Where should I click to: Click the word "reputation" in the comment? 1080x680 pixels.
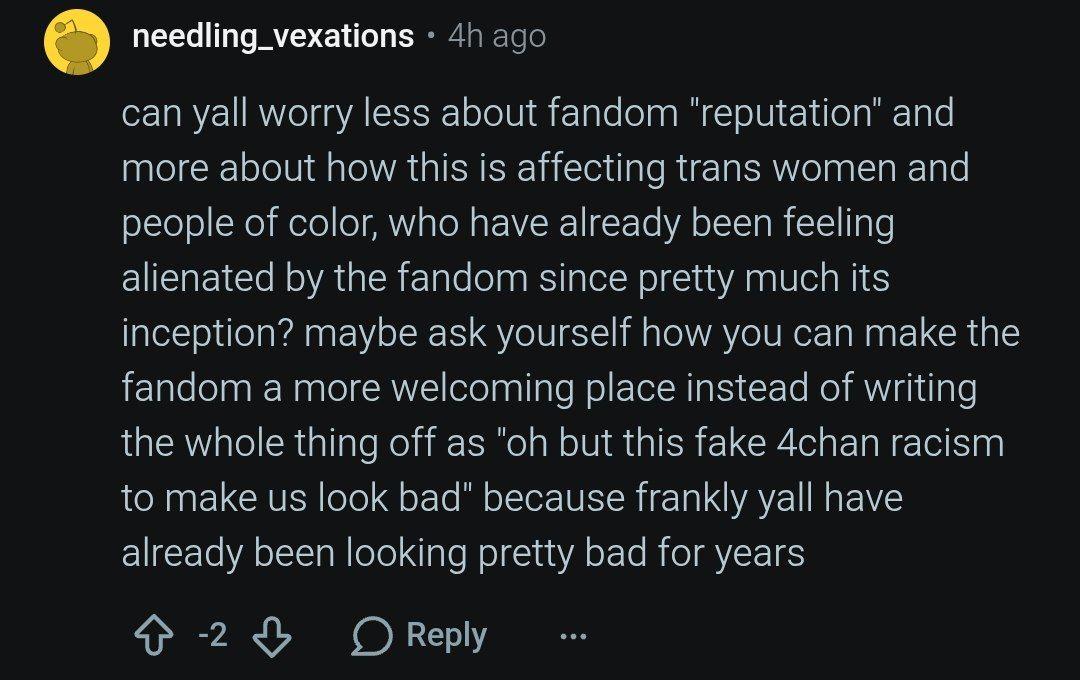[786, 112]
